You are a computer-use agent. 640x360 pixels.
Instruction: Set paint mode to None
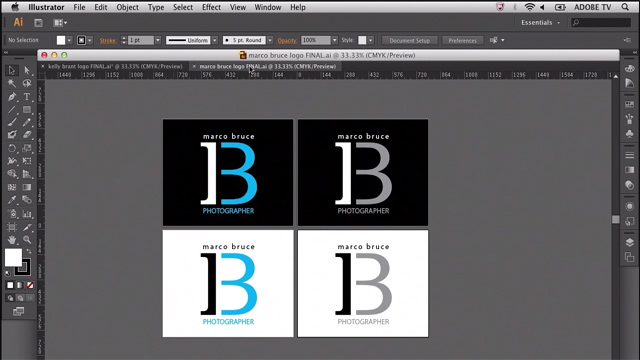(x=30, y=285)
